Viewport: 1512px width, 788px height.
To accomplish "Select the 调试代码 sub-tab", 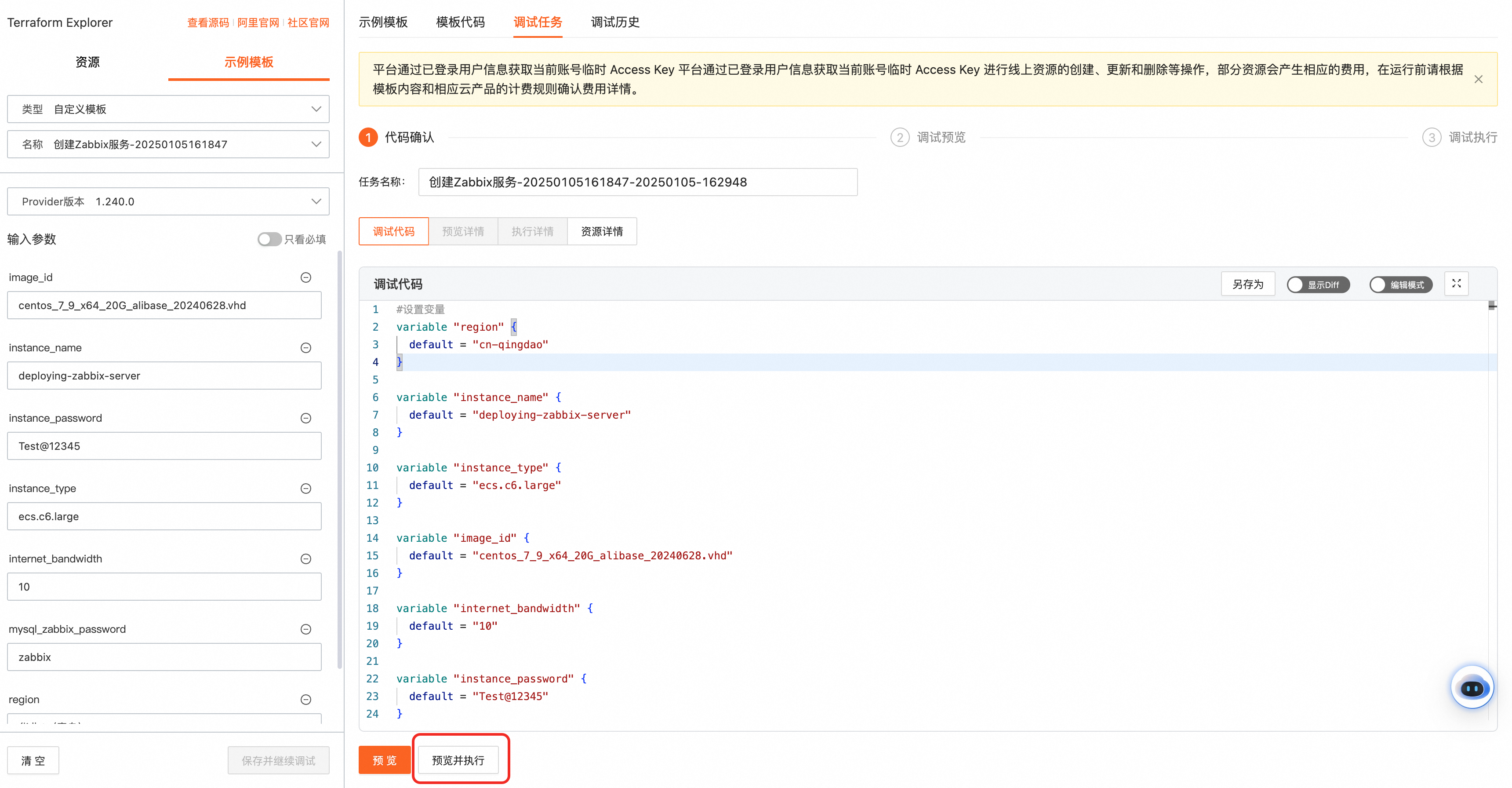I will pos(394,231).
